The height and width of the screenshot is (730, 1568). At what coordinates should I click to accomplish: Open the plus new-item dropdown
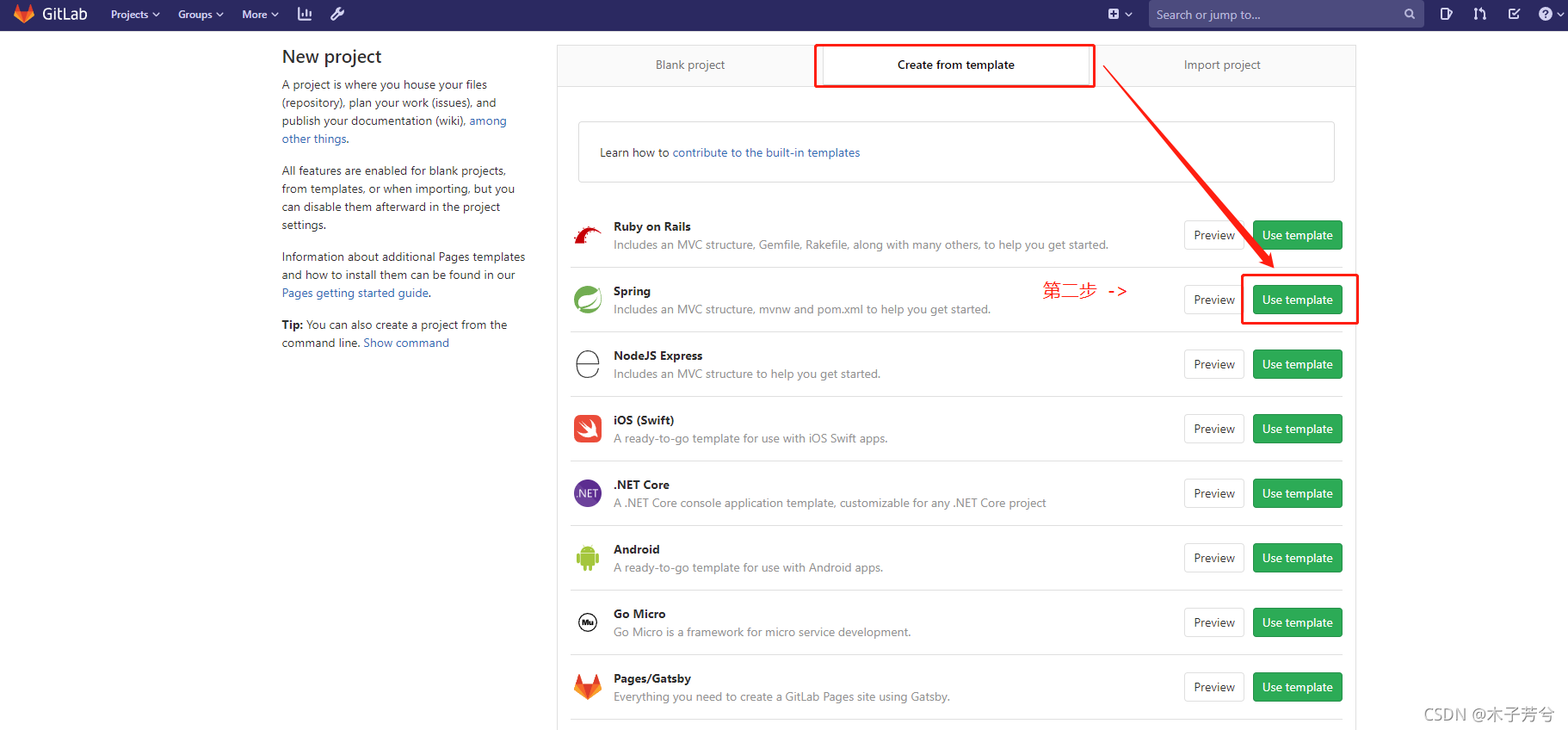click(1120, 14)
